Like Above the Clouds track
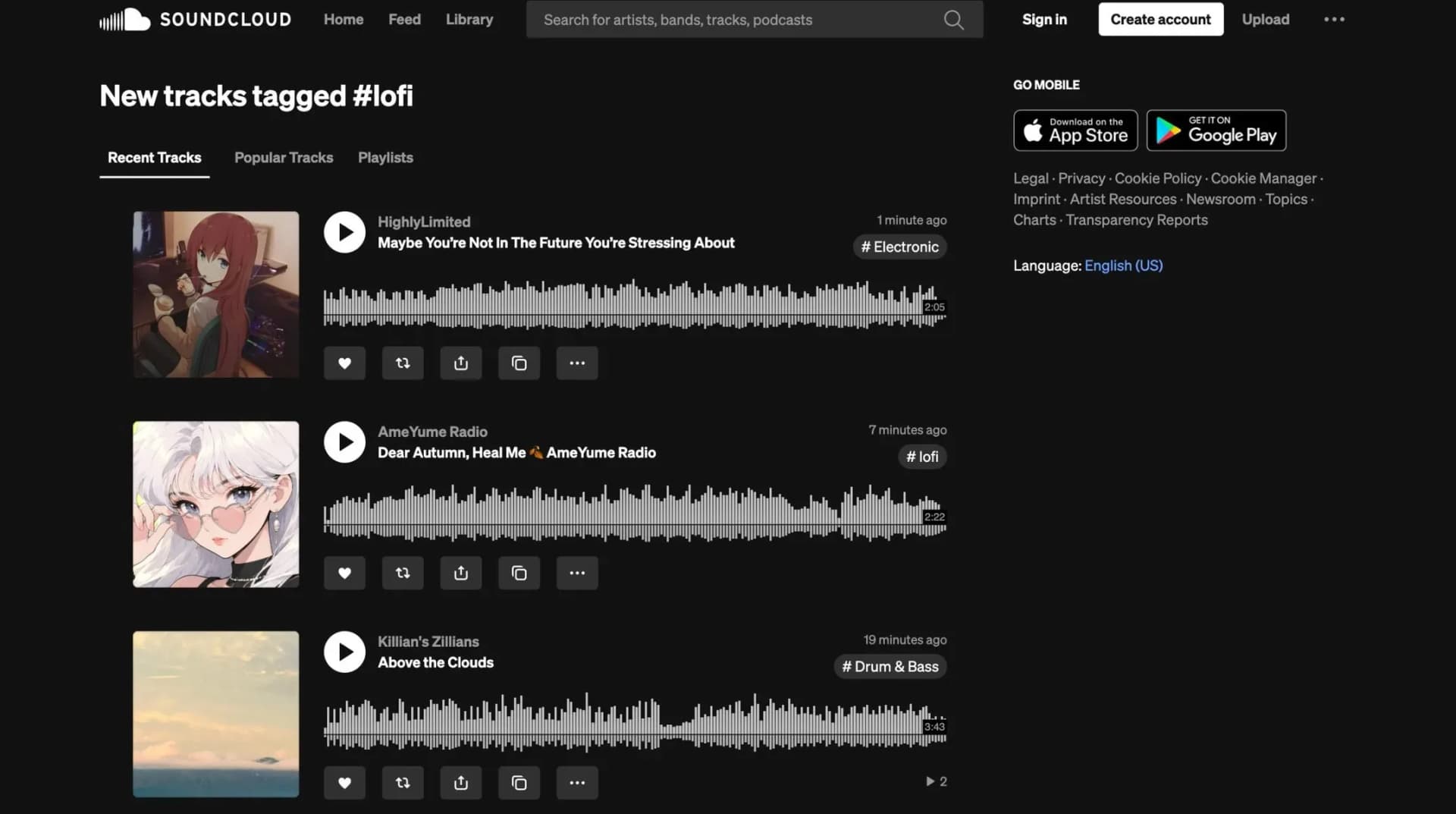1456x814 pixels. (x=344, y=783)
